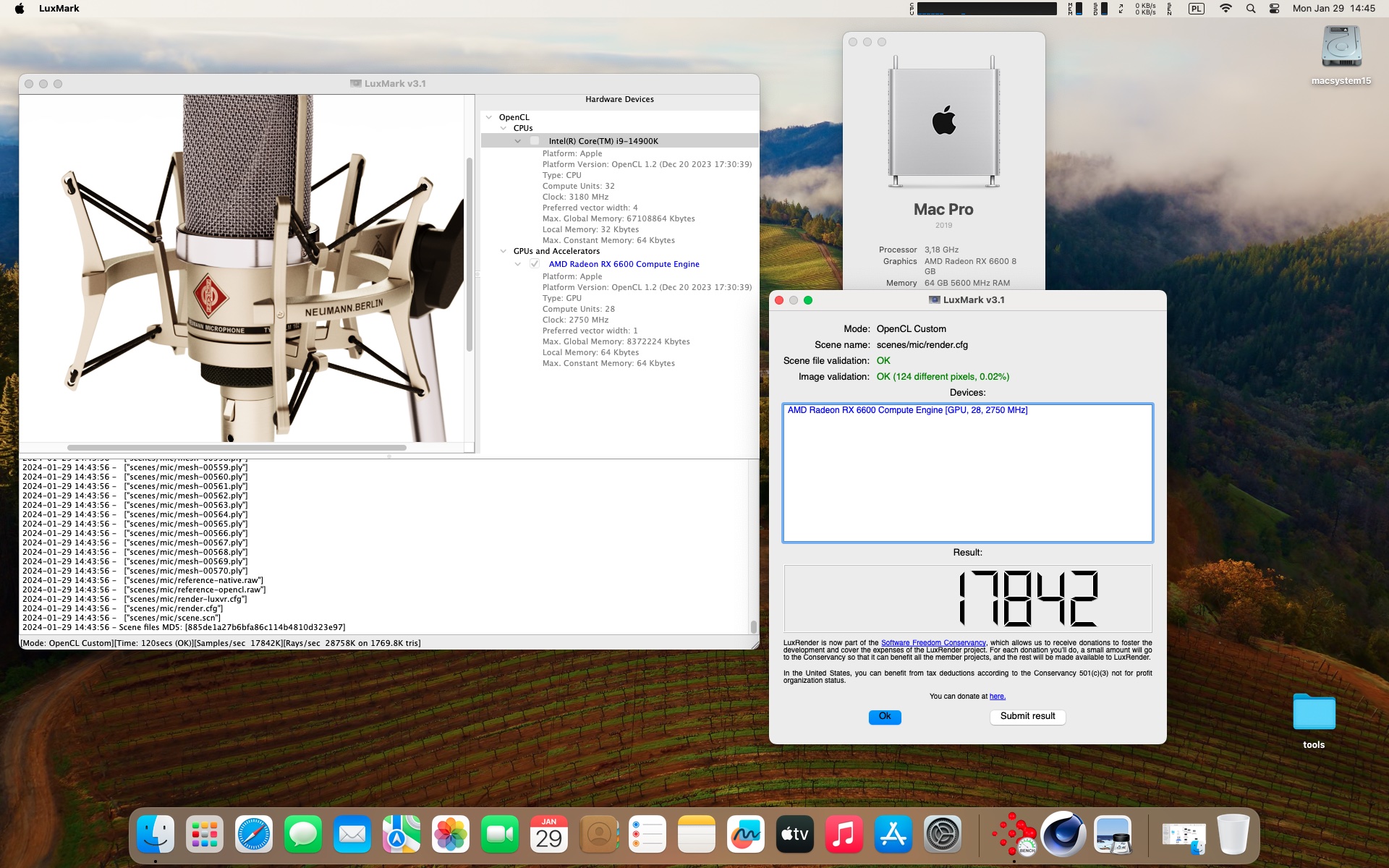Open System Settings from the Dock

click(x=943, y=835)
